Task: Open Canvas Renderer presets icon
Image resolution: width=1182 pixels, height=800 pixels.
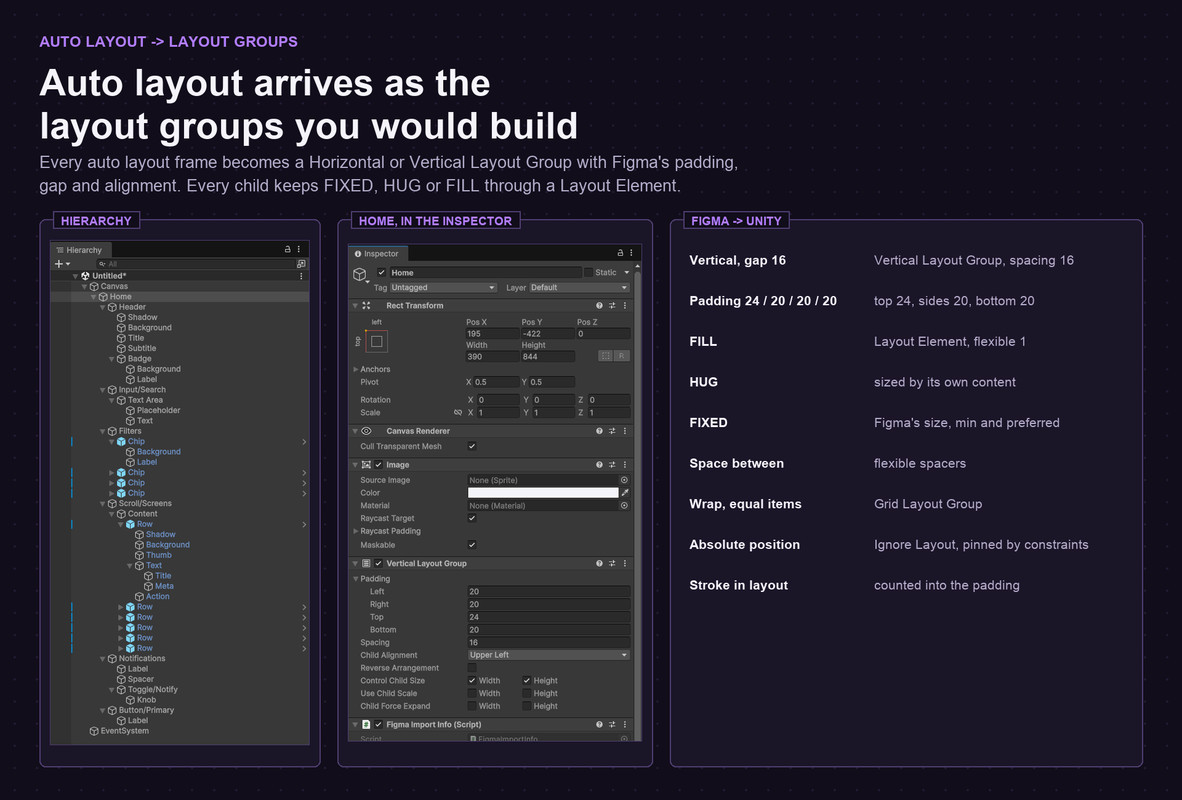Action: [612, 431]
